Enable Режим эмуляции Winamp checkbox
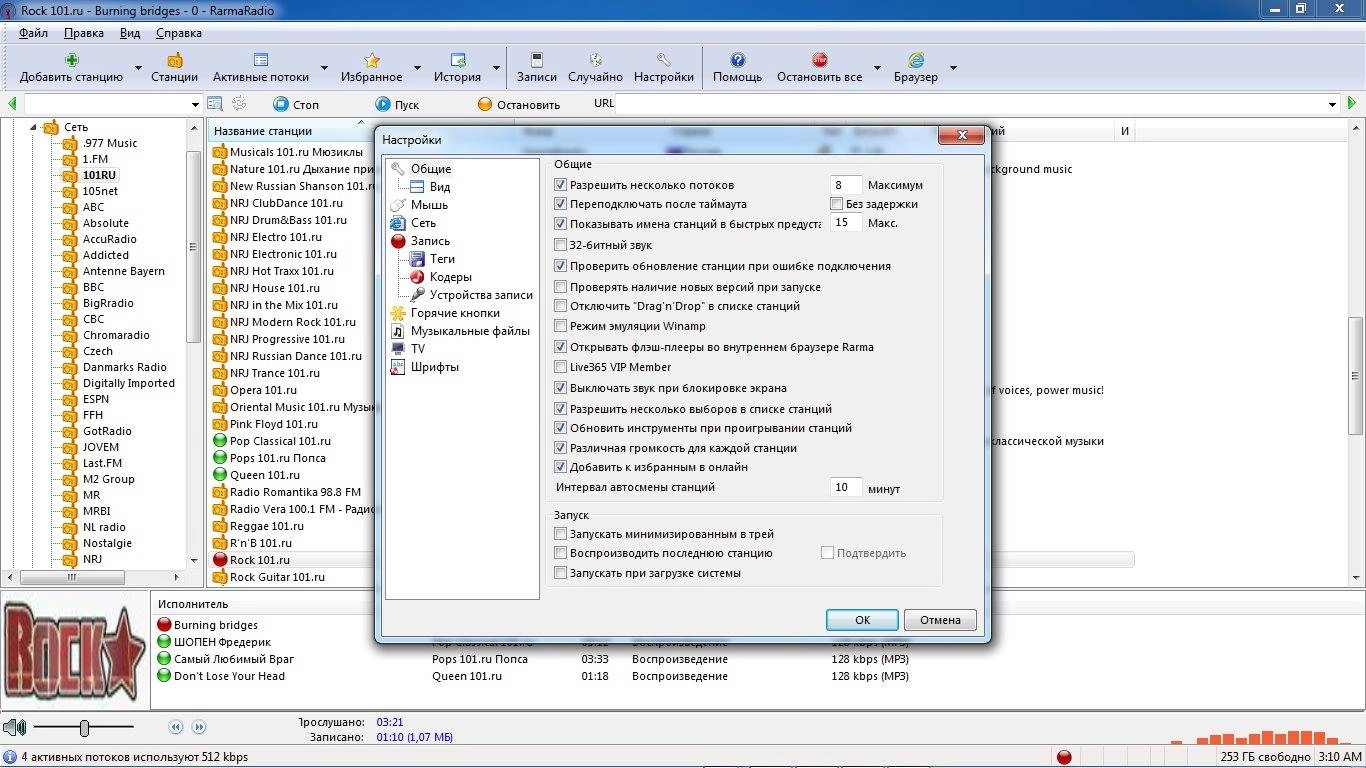This screenshot has width=1366, height=768. click(x=560, y=326)
